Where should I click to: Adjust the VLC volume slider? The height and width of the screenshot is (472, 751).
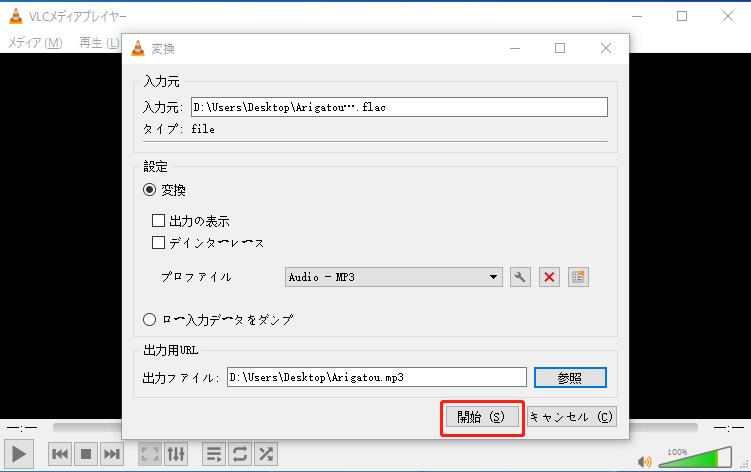pyautogui.click(x=695, y=458)
